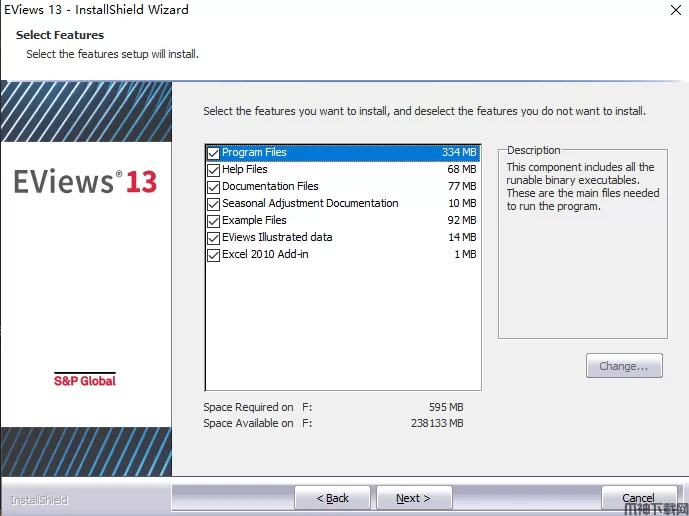Image resolution: width=689 pixels, height=516 pixels.
Task: Click the Change... button
Action: point(624,366)
